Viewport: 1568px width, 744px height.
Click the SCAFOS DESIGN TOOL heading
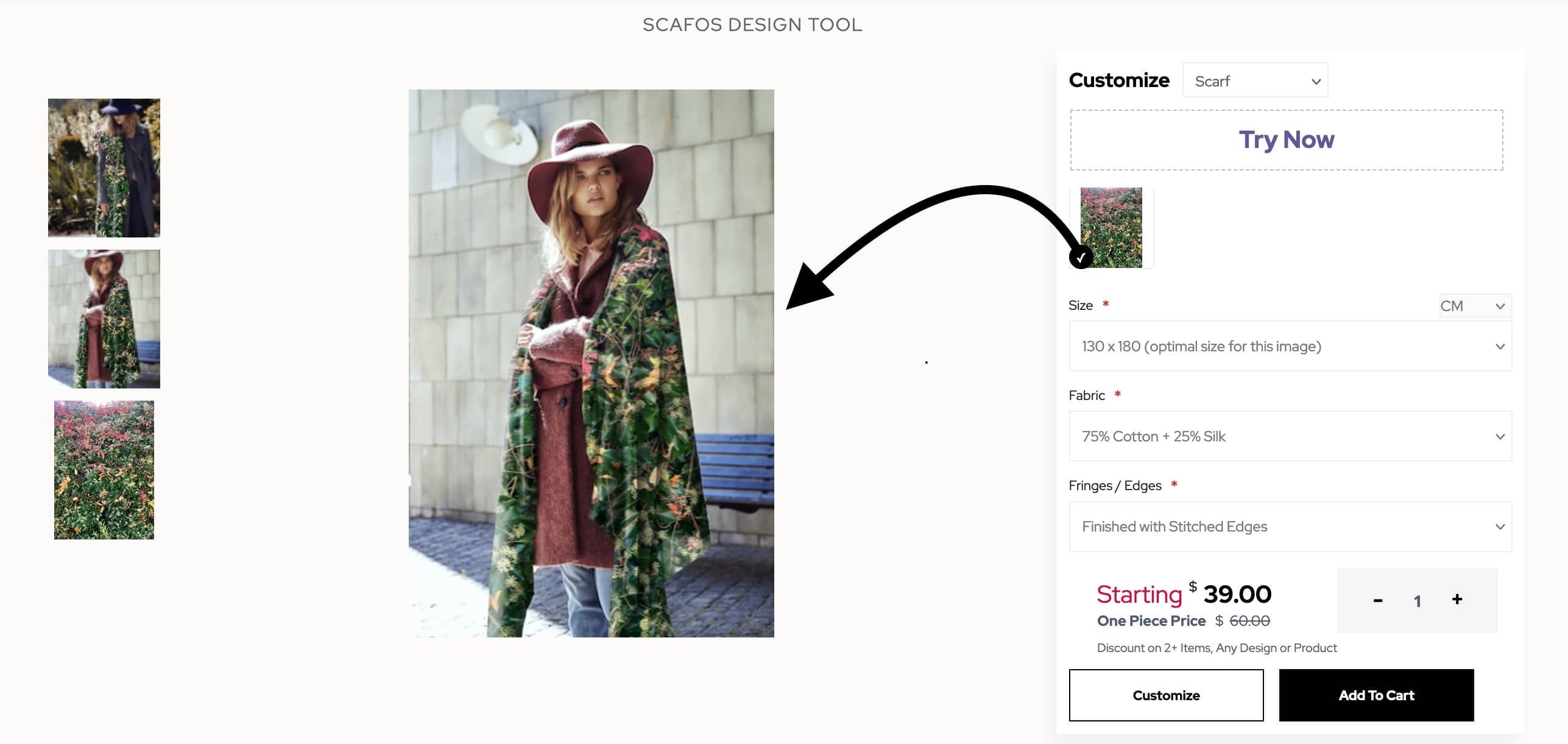tap(752, 25)
